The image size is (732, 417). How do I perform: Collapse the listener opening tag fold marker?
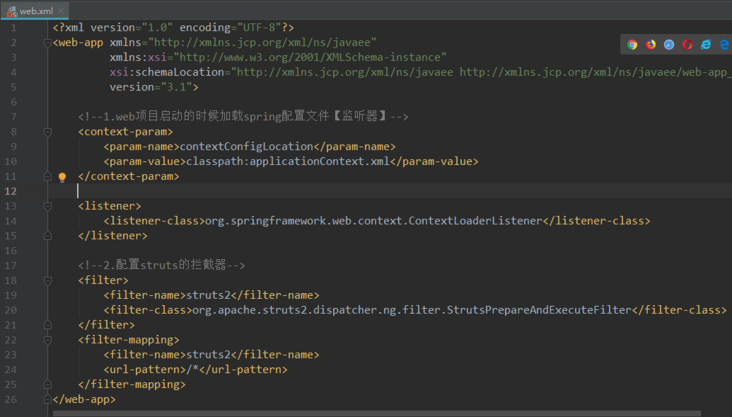pos(47,206)
